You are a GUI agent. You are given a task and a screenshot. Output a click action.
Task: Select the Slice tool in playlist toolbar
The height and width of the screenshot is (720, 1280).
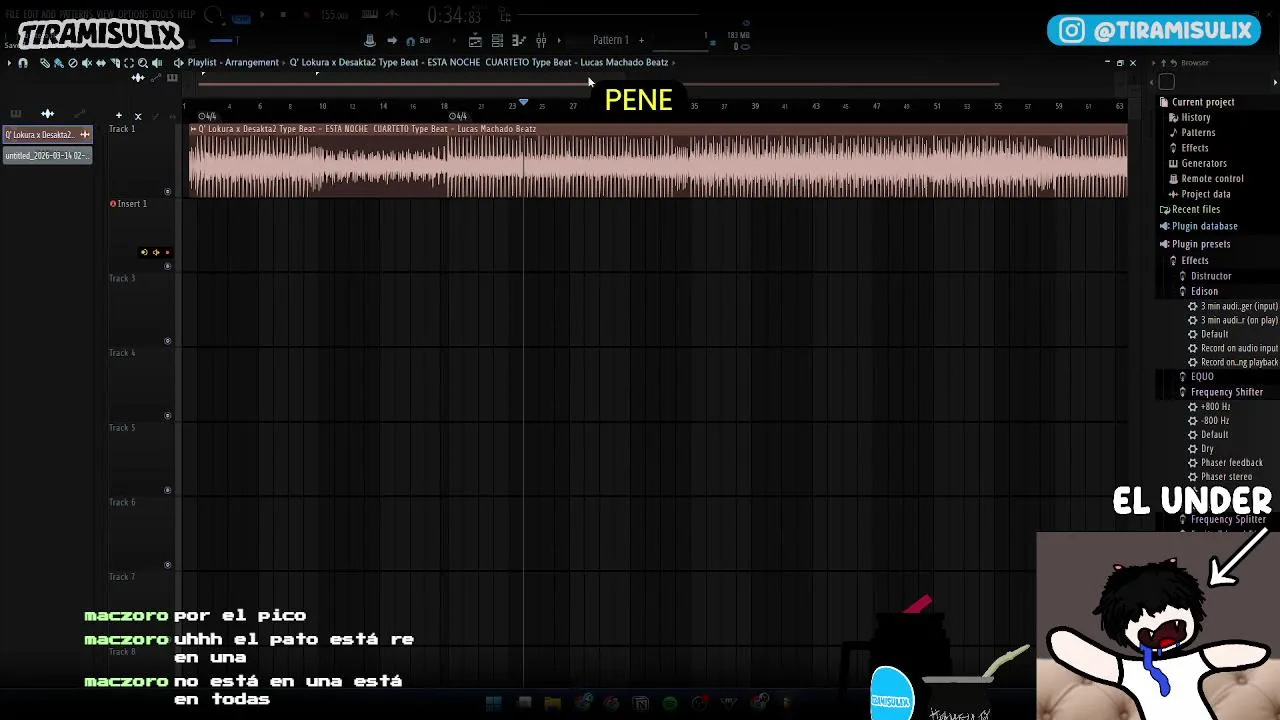tap(115, 63)
